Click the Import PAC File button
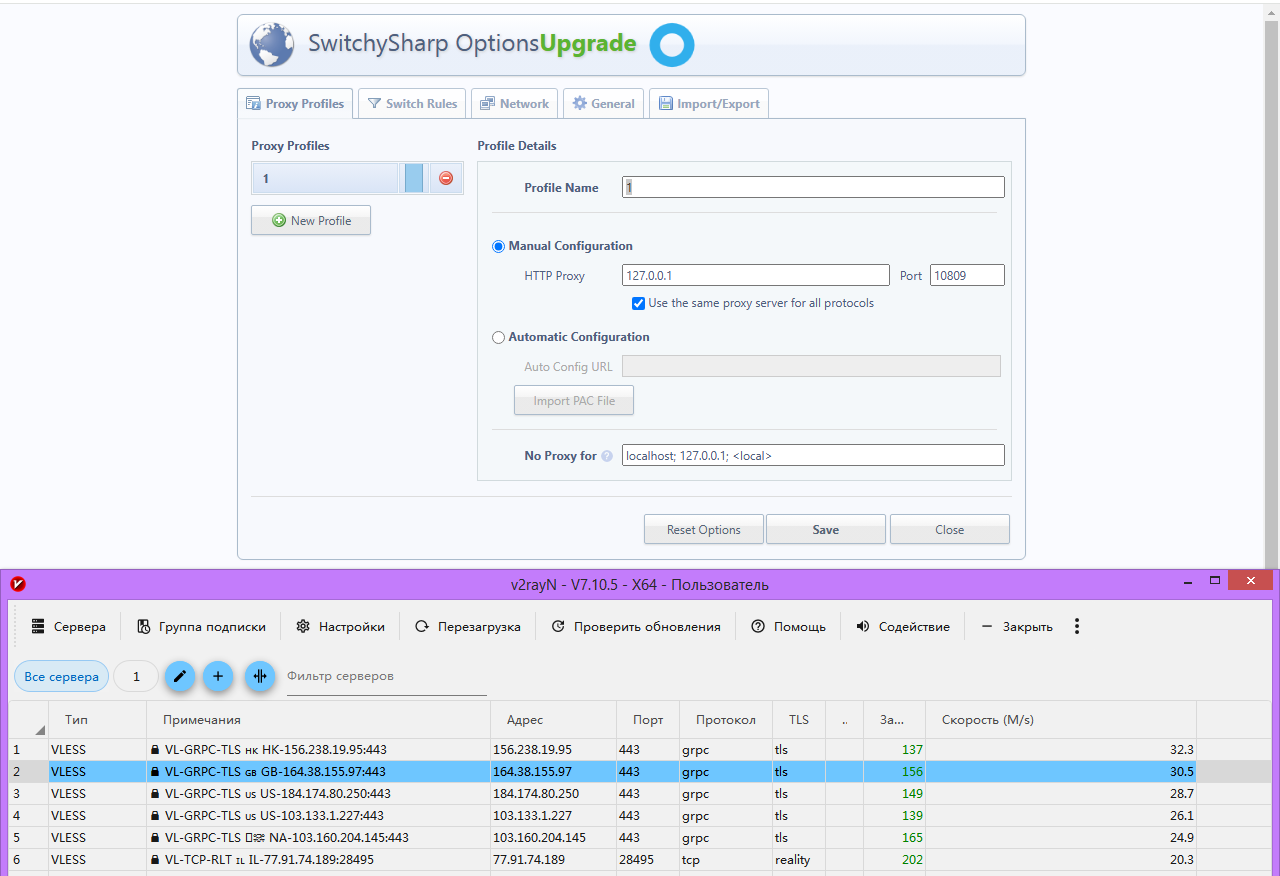 [x=574, y=401]
